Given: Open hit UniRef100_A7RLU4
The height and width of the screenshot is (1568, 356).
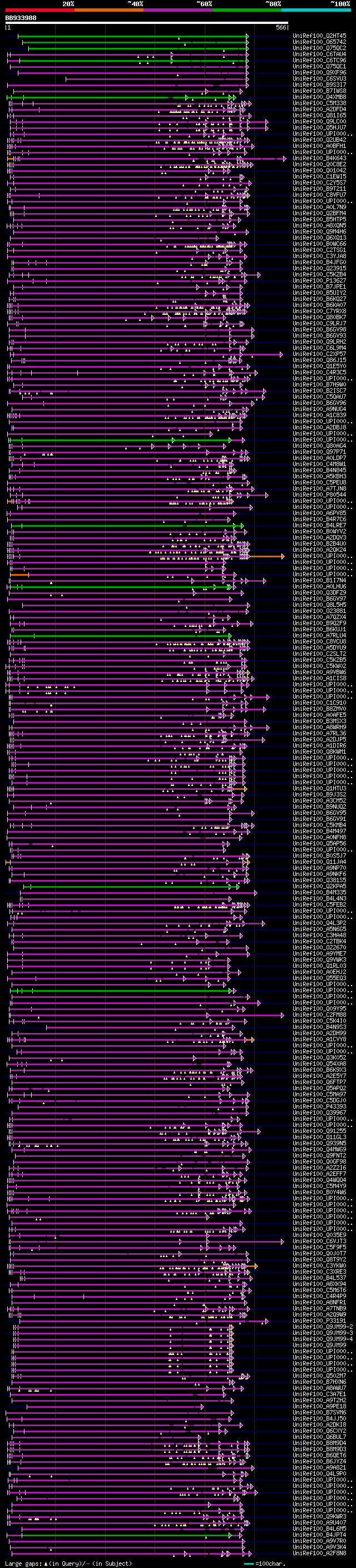Looking at the screenshot, I should (x=319, y=635).
